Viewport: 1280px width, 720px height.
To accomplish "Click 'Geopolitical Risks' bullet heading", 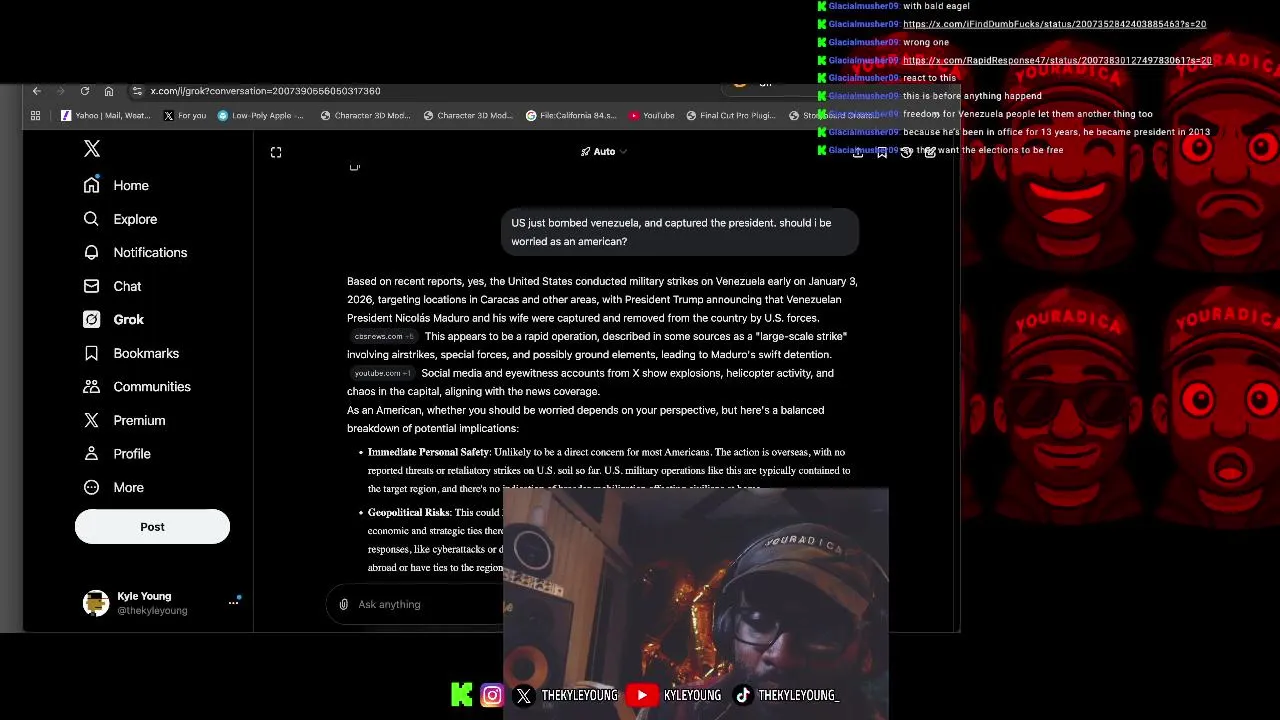I will 409,513.
